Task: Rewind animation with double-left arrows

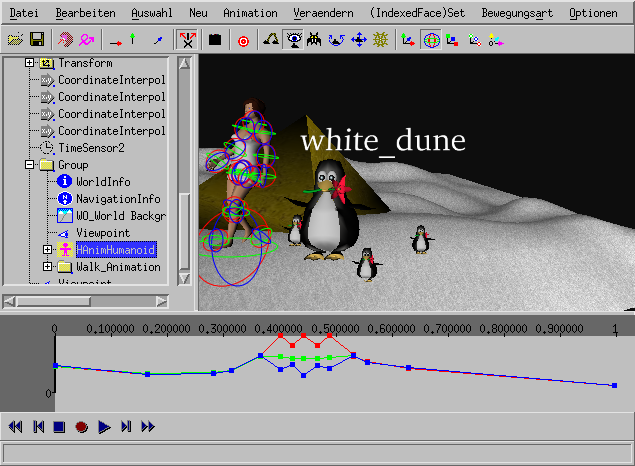Action: coord(15,427)
